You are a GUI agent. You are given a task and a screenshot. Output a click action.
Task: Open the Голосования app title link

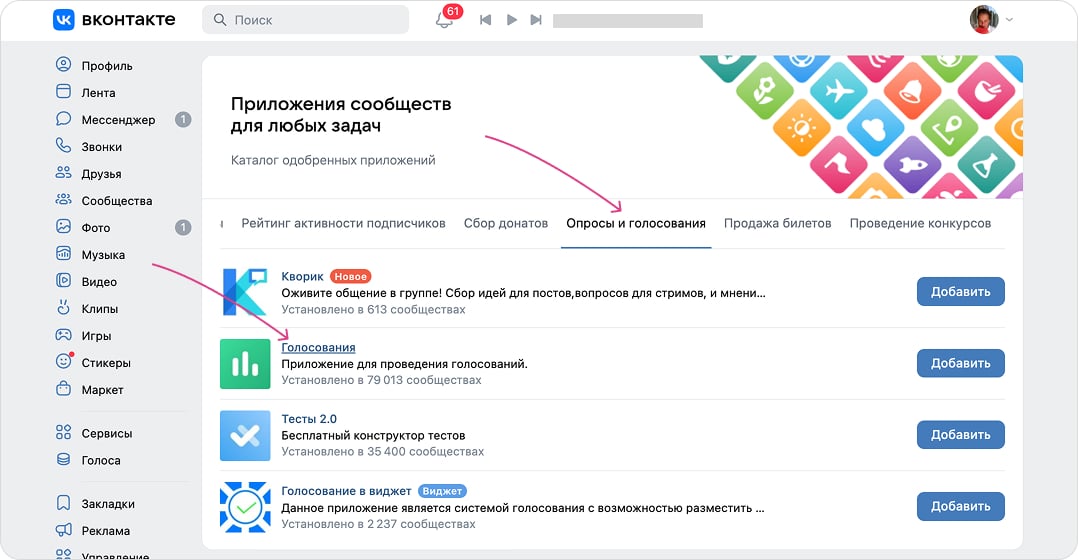318,348
